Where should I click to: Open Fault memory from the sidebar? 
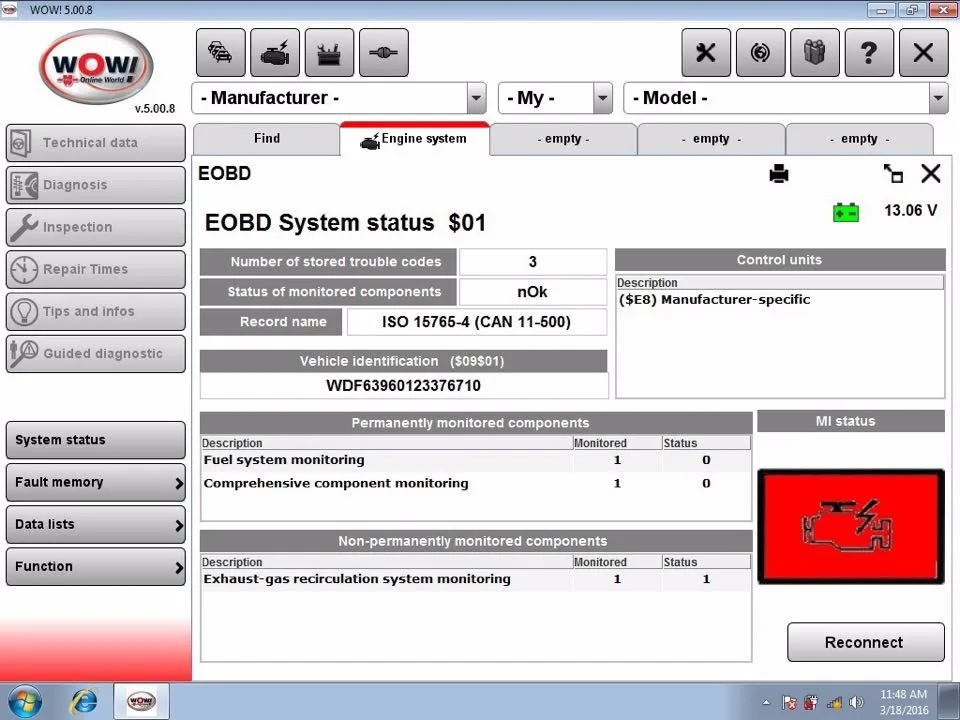pos(95,482)
